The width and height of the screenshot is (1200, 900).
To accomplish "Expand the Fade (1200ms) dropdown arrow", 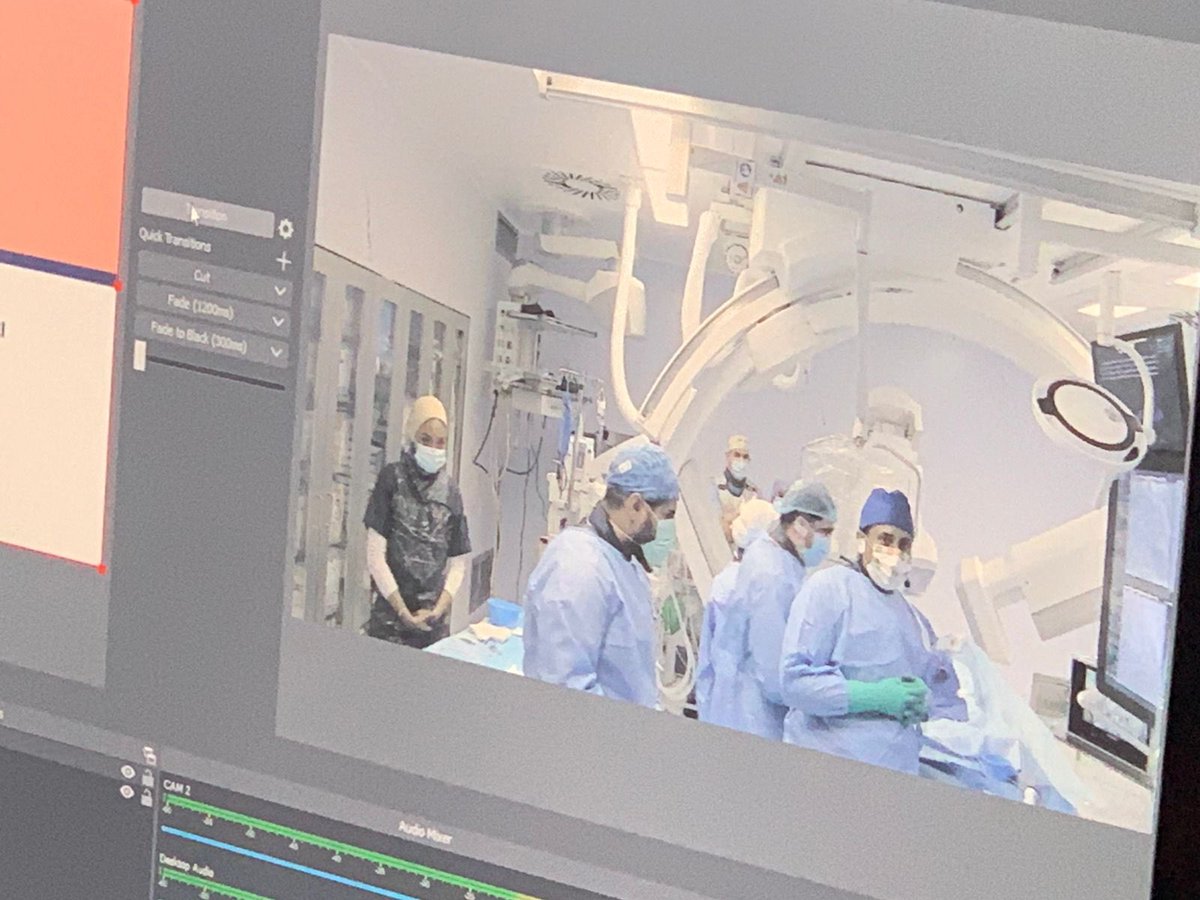I will (x=277, y=322).
